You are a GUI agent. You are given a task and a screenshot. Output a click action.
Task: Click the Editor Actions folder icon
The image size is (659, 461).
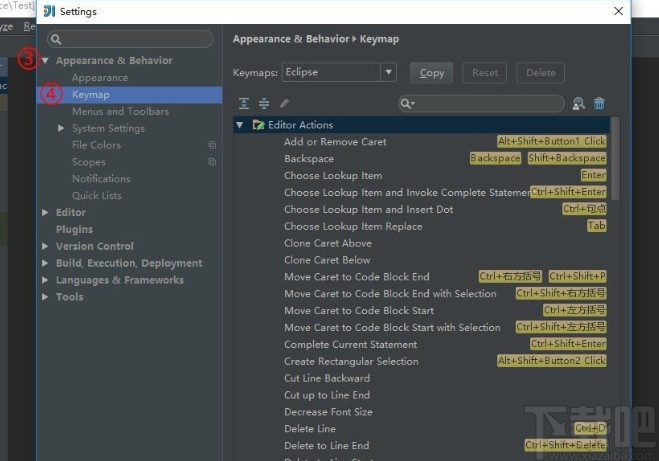(259, 125)
